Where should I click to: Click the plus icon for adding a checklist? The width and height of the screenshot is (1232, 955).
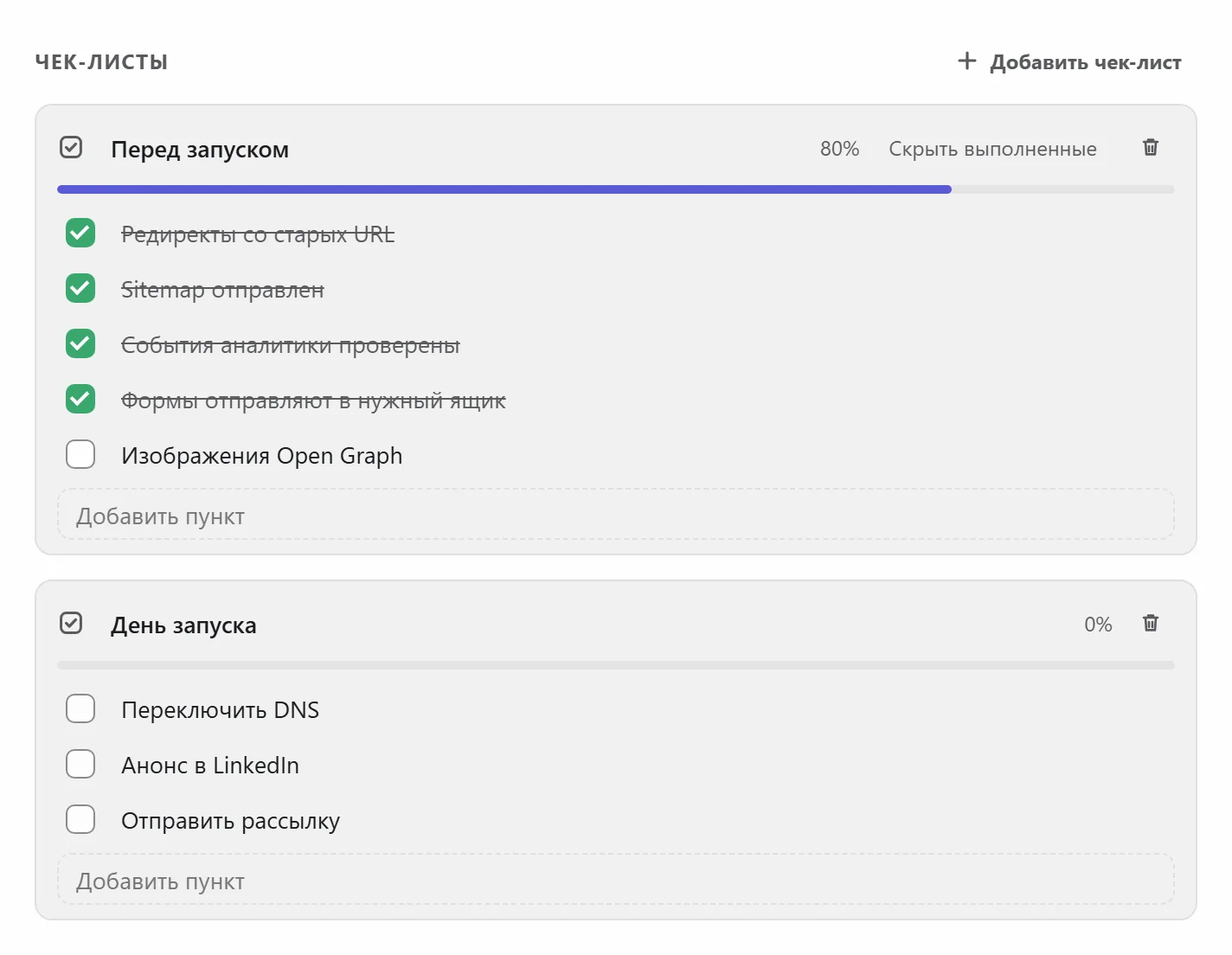[966, 61]
